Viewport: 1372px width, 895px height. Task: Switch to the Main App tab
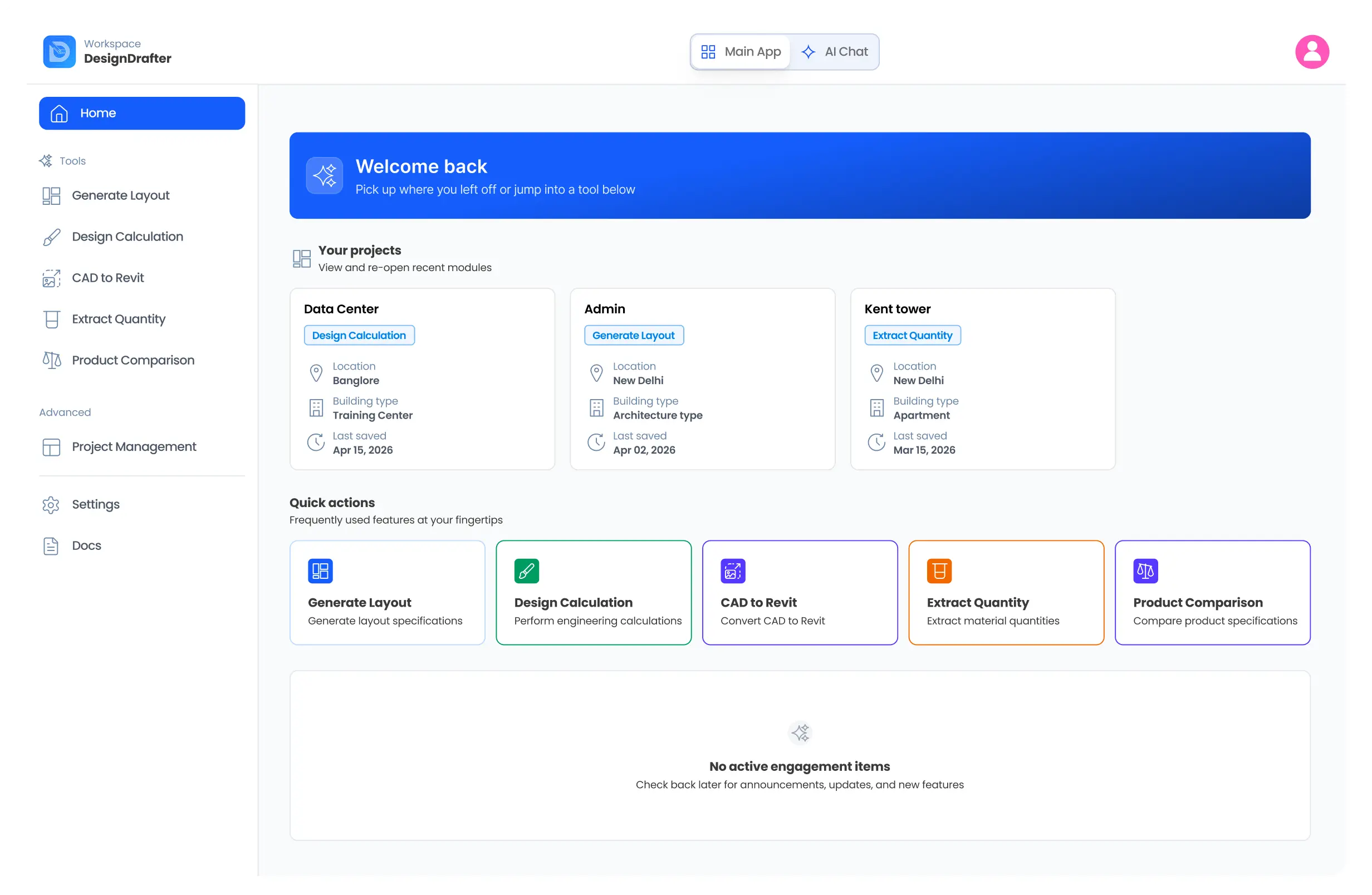coord(740,52)
